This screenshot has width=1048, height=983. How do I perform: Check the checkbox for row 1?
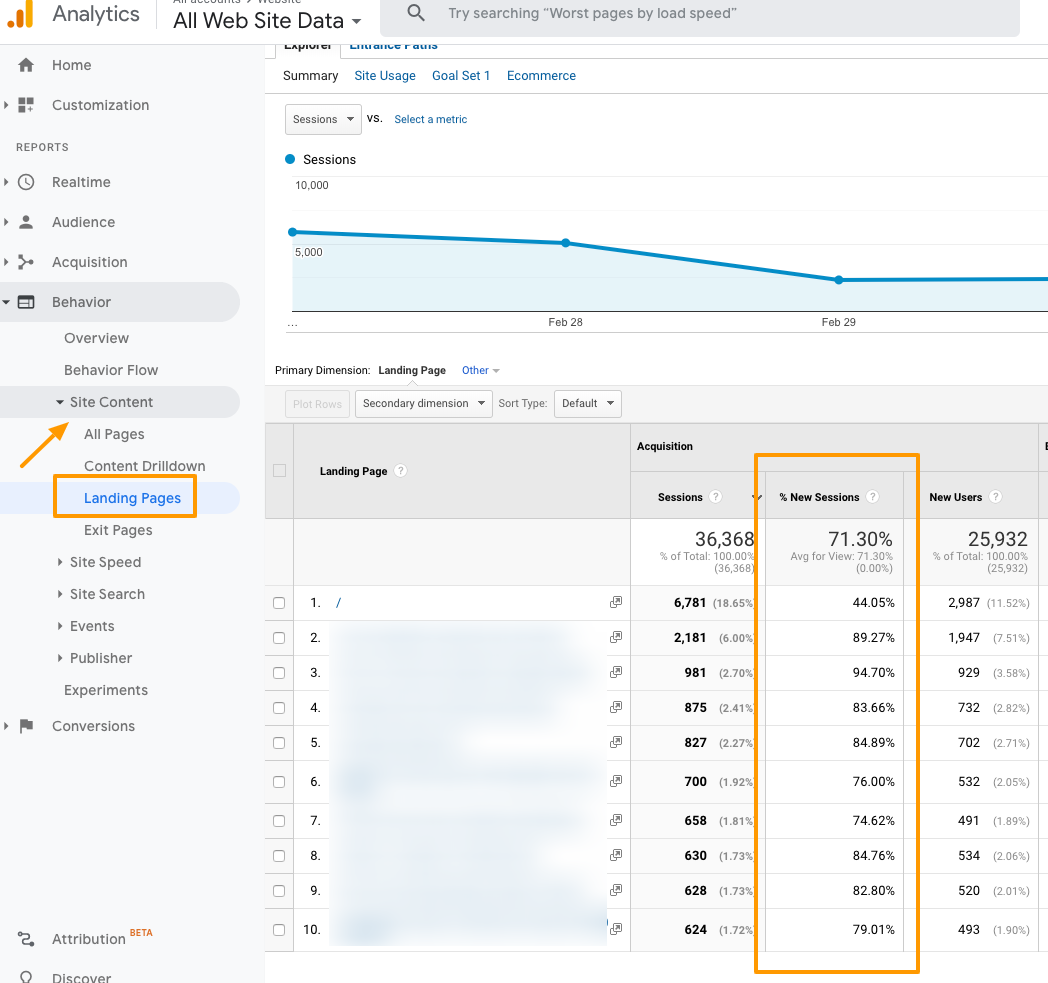coord(279,603)
